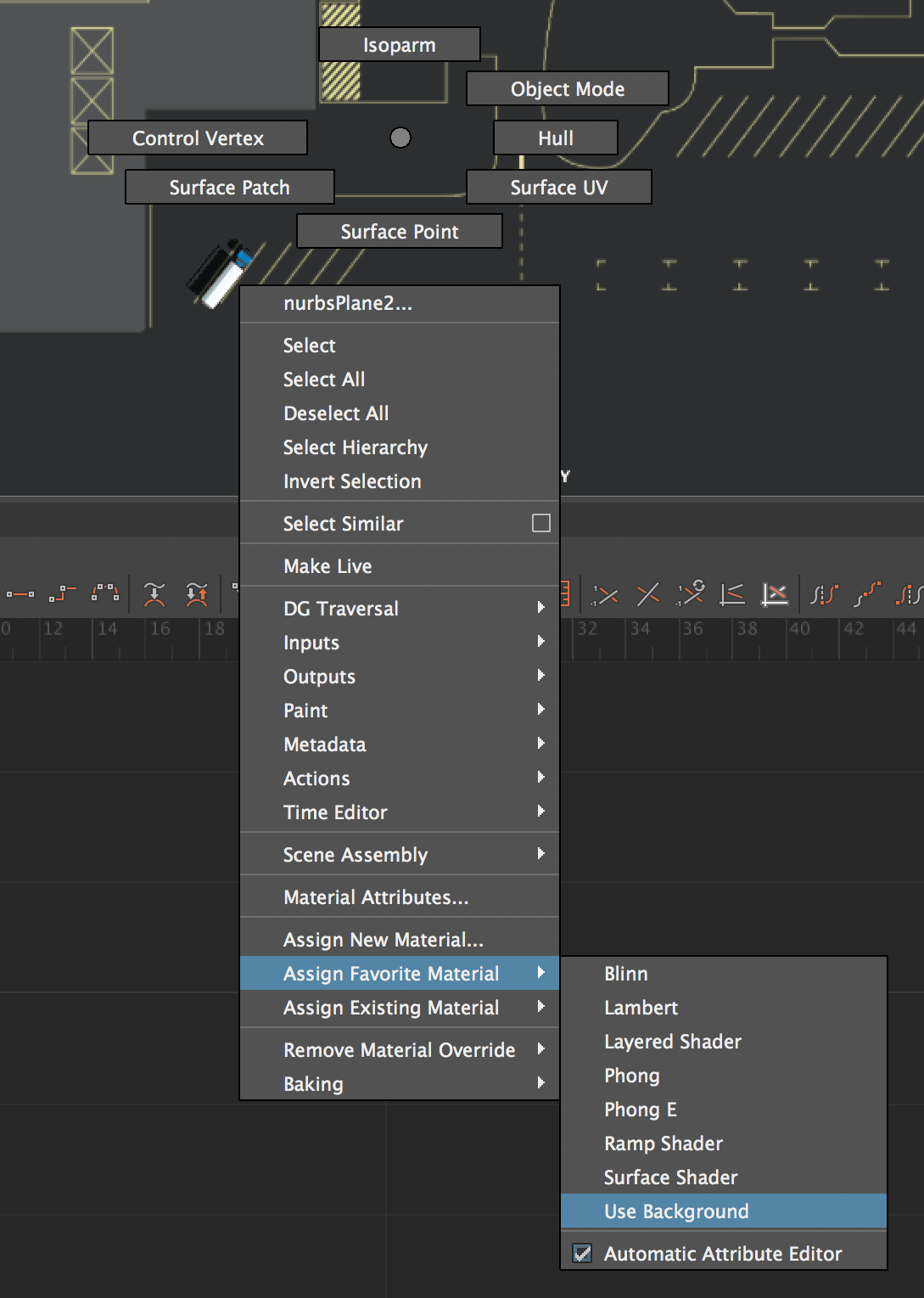Click the linear keys icon in the toolbar
Image resolution: width=924 pixels, height=1298 pixels.
[x=22, y=594]
